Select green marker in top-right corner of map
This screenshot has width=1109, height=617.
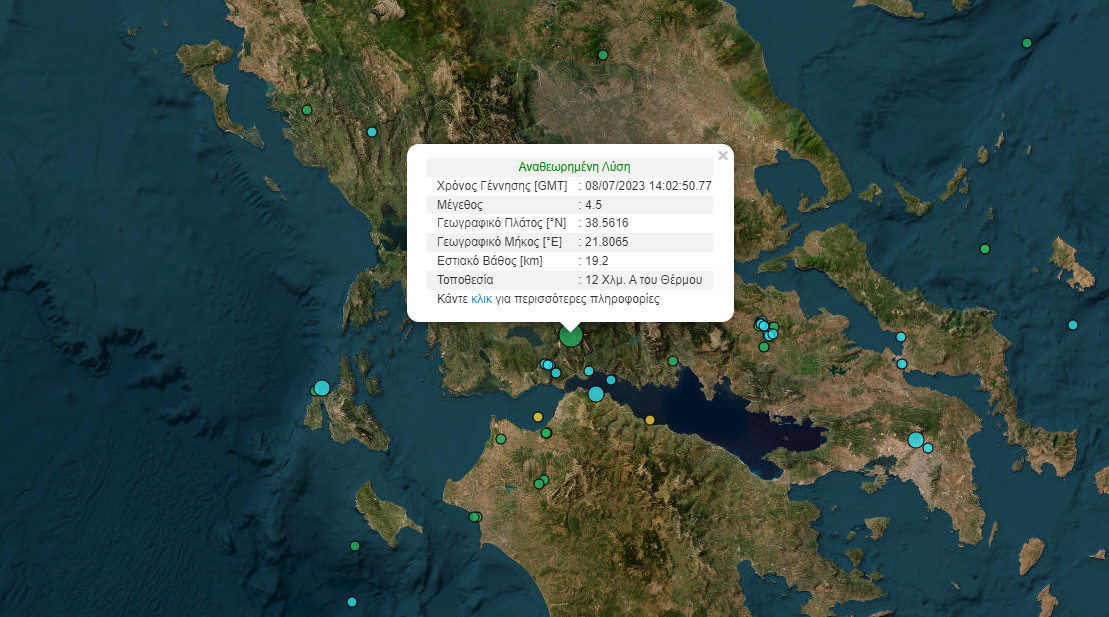(x=1026, y=43)
